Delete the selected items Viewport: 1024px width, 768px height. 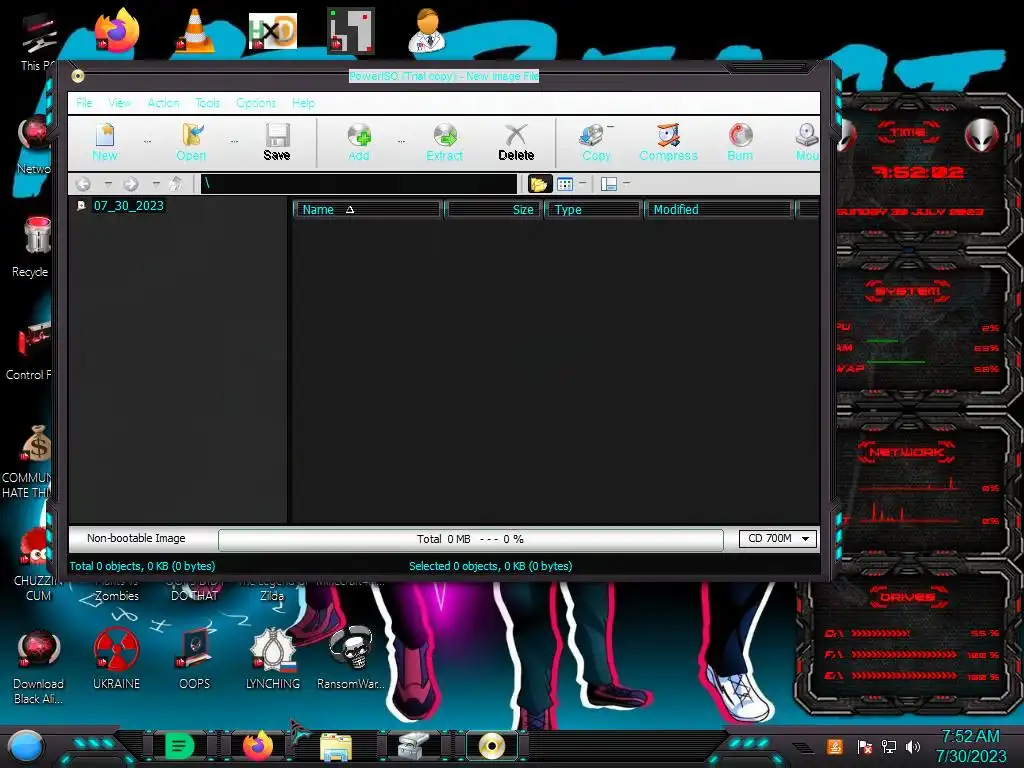point(516,142)
